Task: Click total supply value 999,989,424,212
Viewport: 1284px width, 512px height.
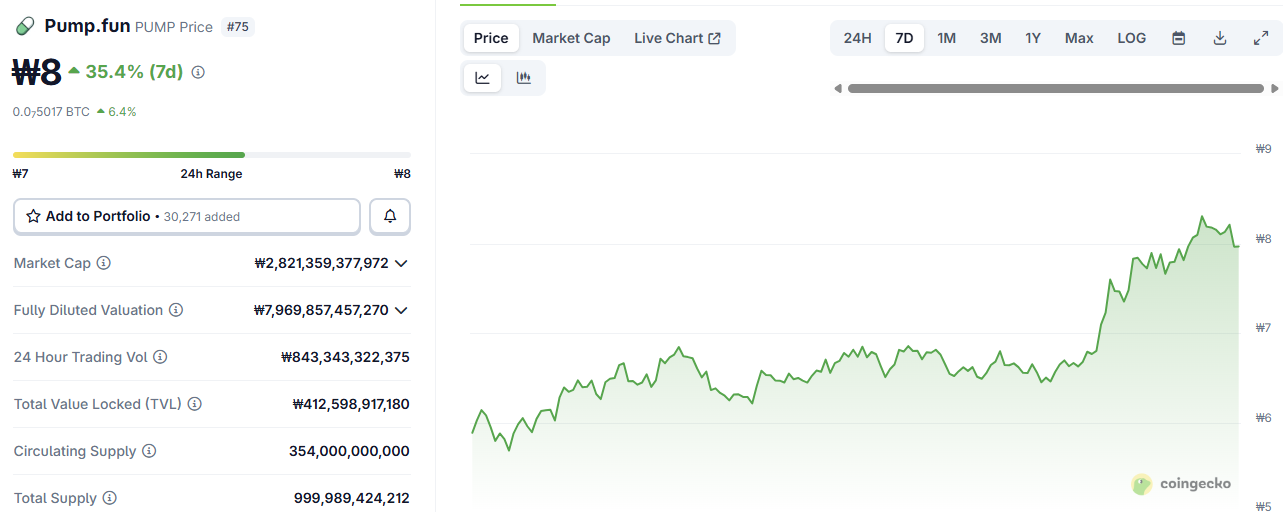Action: 352,498
